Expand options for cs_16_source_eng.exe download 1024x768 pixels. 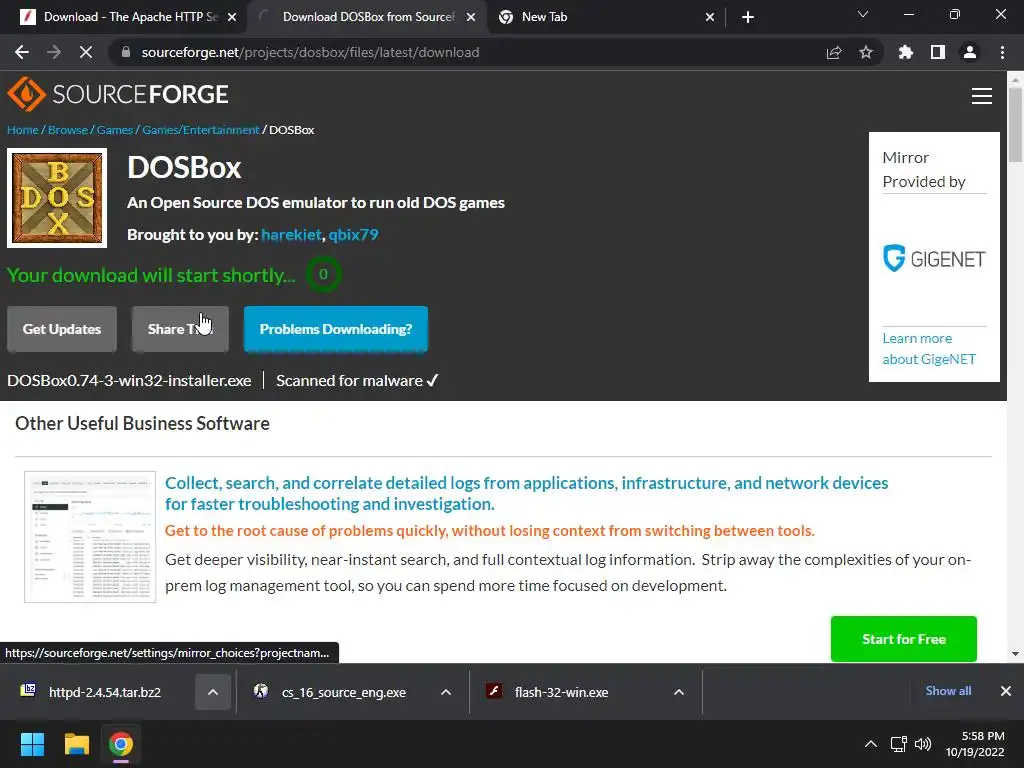tap(446, 692)
